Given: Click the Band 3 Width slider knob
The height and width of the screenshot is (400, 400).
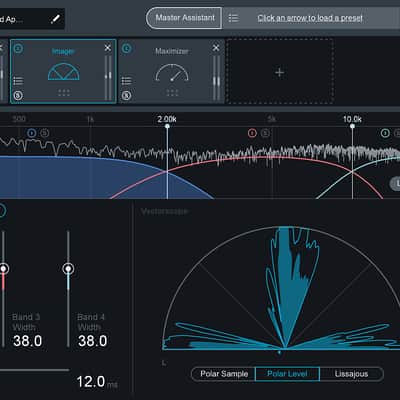Looking at the screenshot, I should (x=3, y=269).
